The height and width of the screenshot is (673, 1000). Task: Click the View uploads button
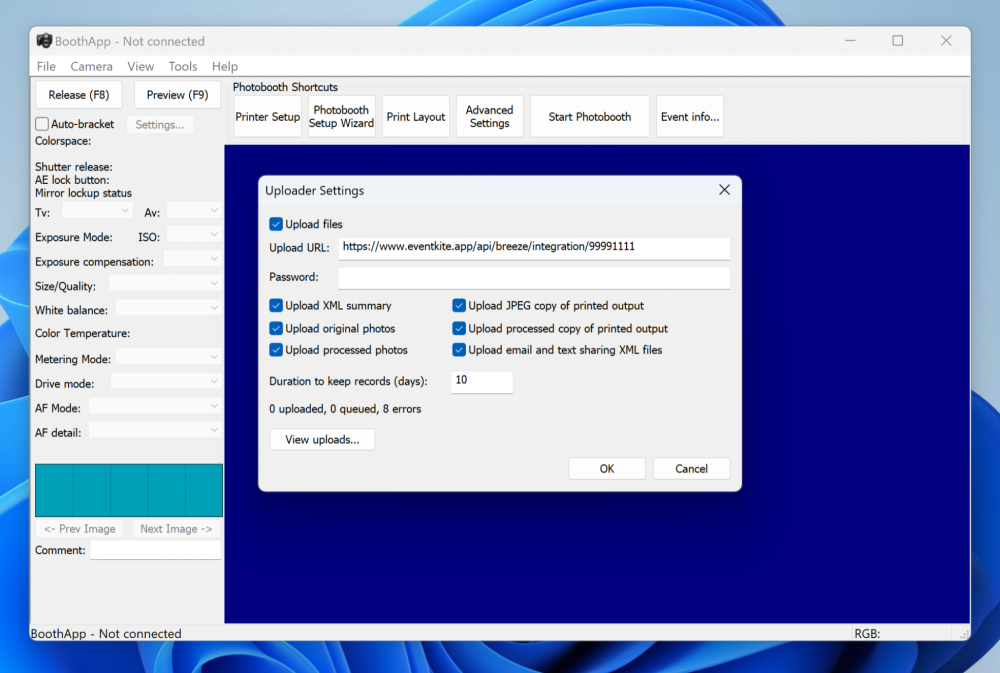322,439
